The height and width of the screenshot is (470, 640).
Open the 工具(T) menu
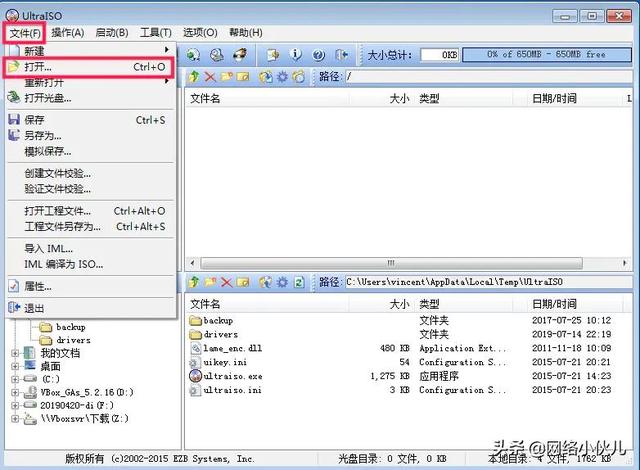[156, 33]
